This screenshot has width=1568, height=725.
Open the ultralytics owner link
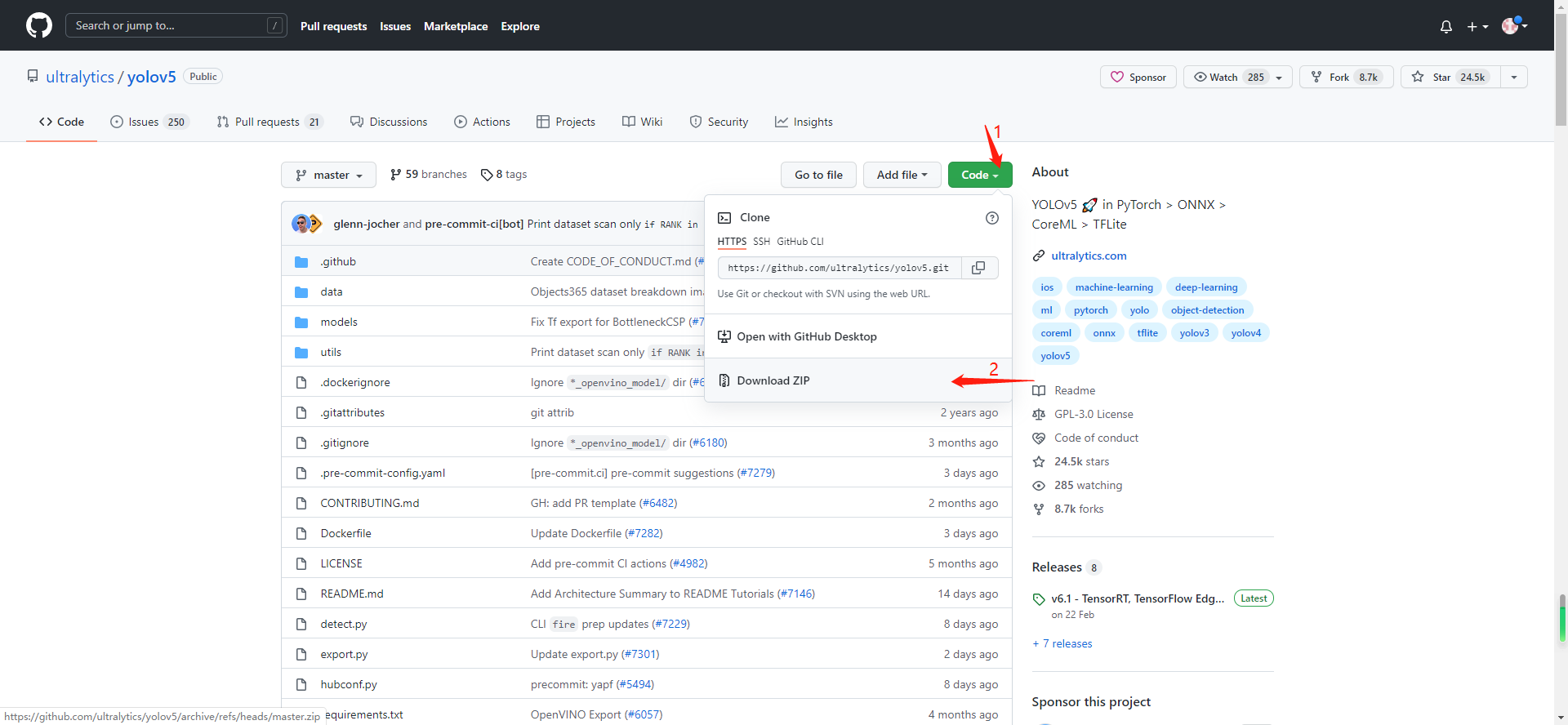[x=80, y=77]
